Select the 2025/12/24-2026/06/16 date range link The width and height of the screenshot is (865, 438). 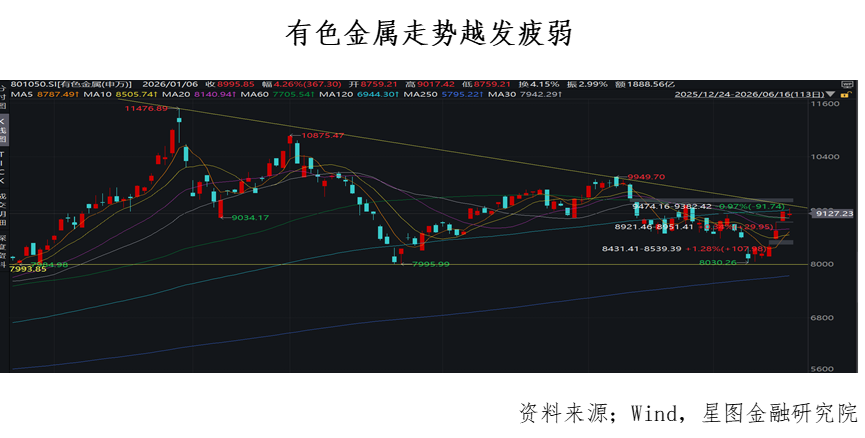tap(750, 94)
